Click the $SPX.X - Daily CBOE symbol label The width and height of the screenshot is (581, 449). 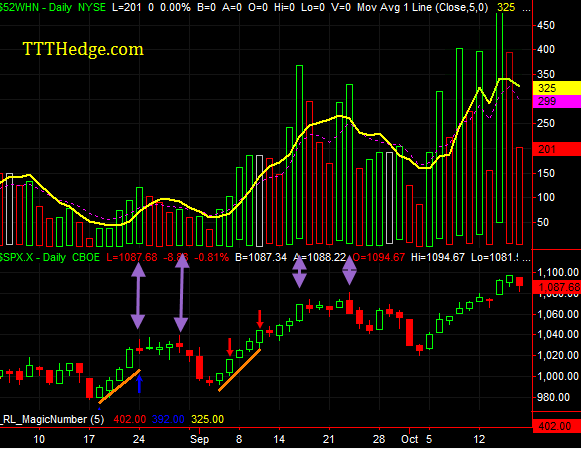50,257
